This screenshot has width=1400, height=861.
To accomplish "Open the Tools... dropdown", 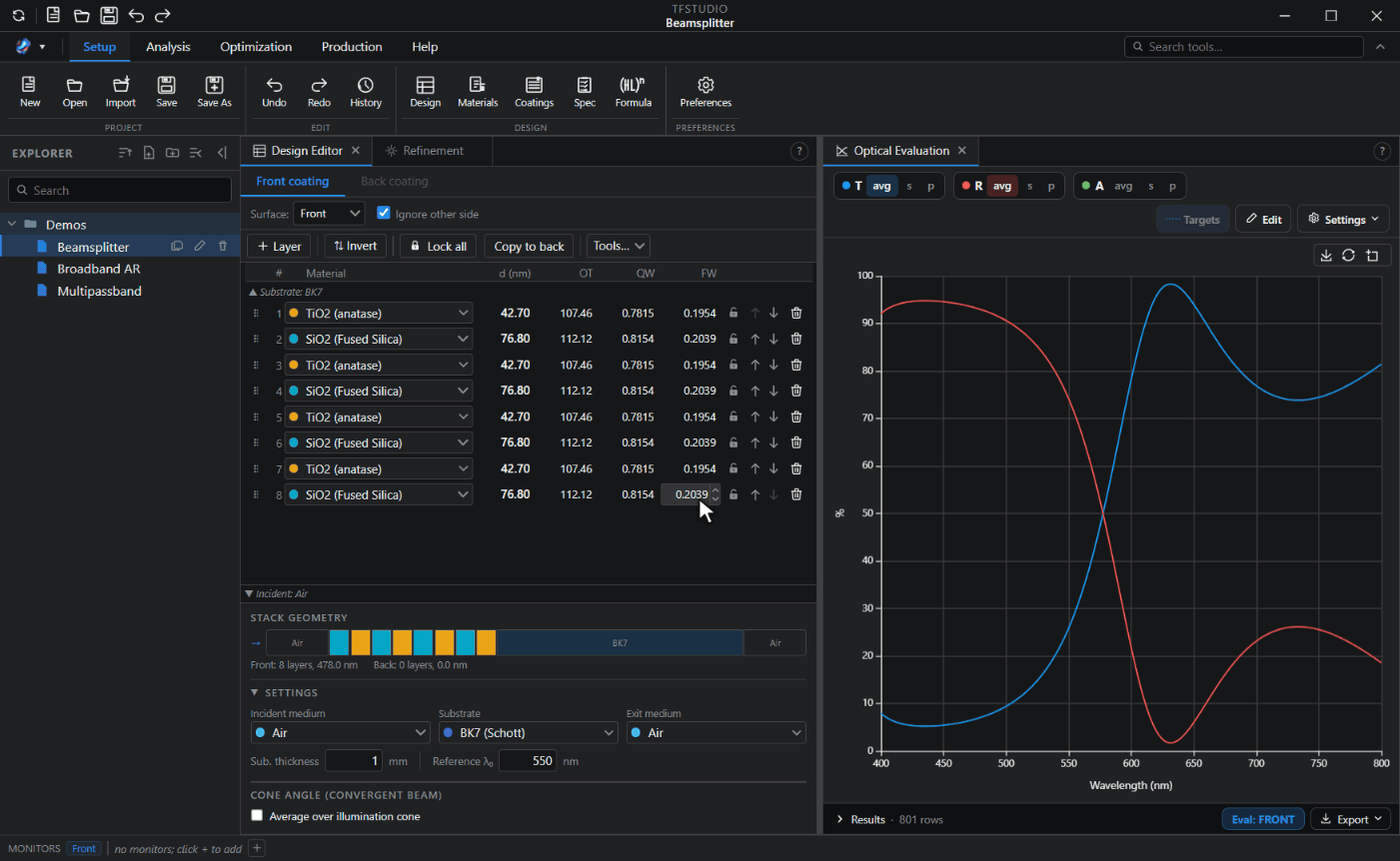I will [618, 246].
